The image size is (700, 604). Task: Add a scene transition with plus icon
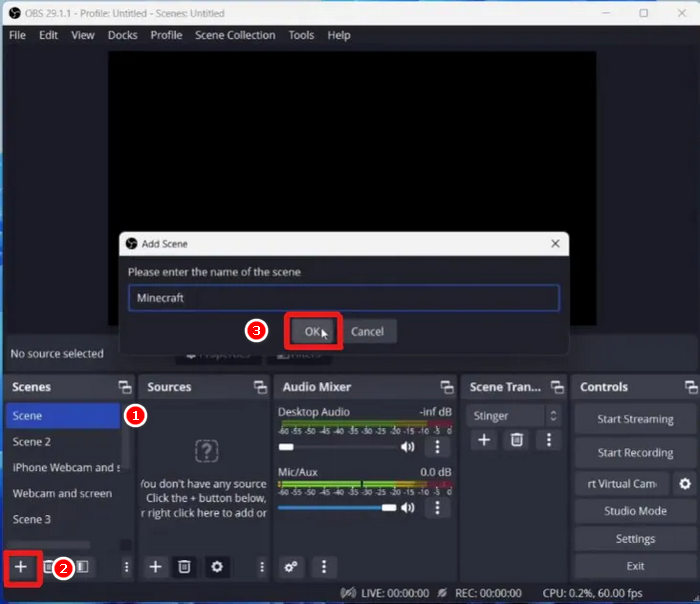[484, 440]
